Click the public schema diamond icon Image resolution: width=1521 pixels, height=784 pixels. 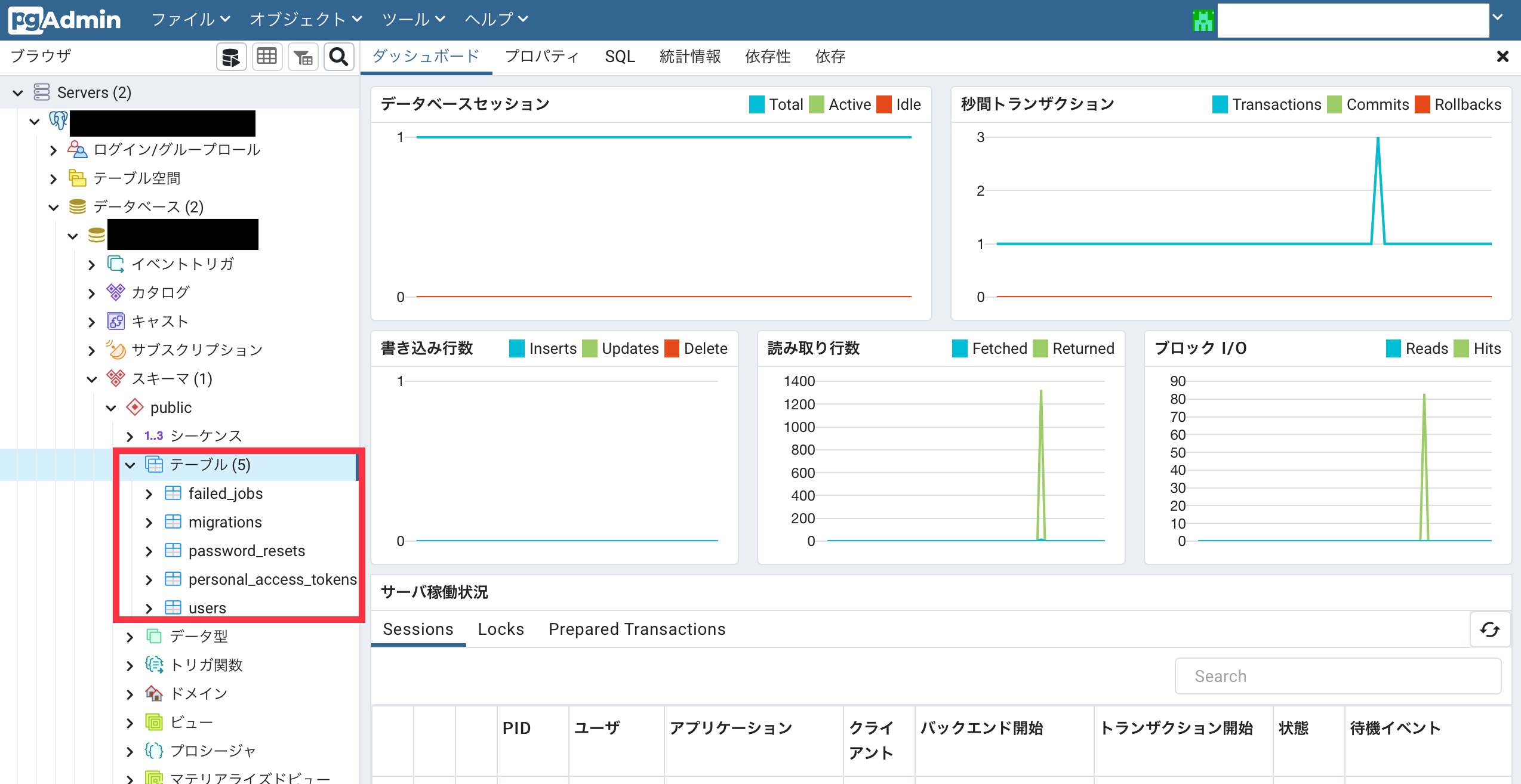(135, 408)
